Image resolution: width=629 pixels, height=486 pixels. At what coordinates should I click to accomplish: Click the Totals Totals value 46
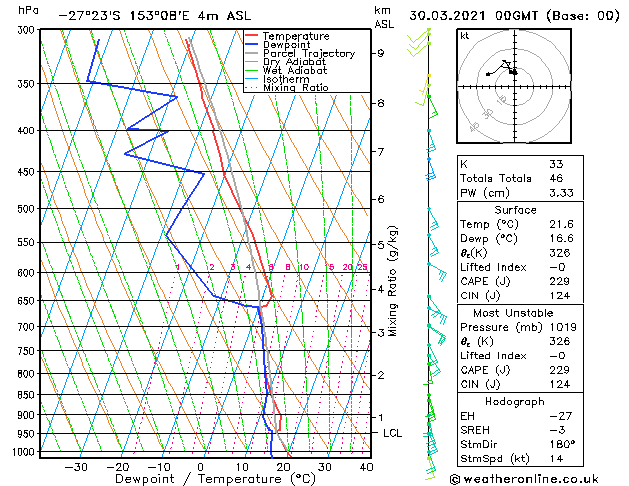coord(556,178)
